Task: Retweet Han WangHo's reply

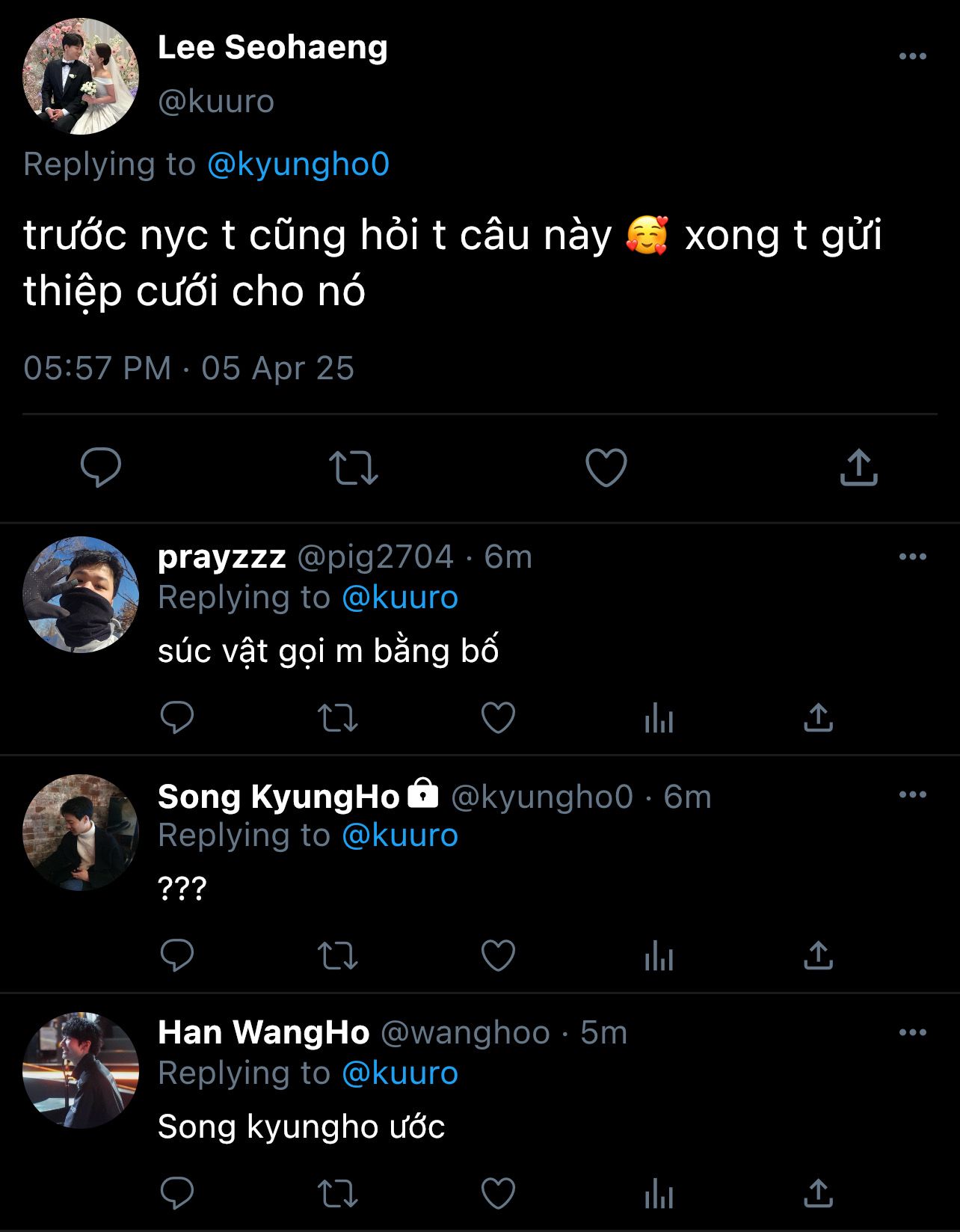Action: (x=337, y=1194)
